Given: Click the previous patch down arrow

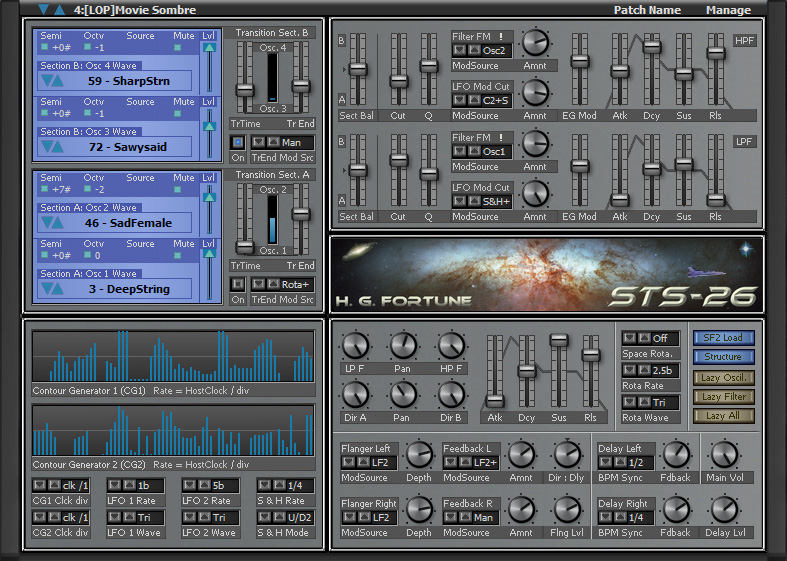Looking at the screenshot, I should click(x=44, y=9).
